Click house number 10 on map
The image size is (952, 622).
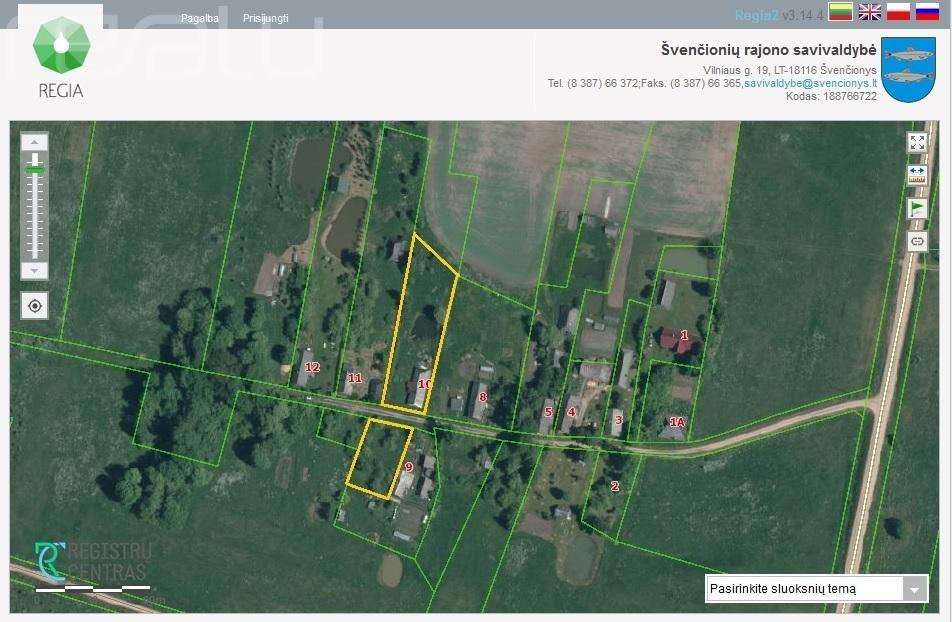tap(424, 384)
